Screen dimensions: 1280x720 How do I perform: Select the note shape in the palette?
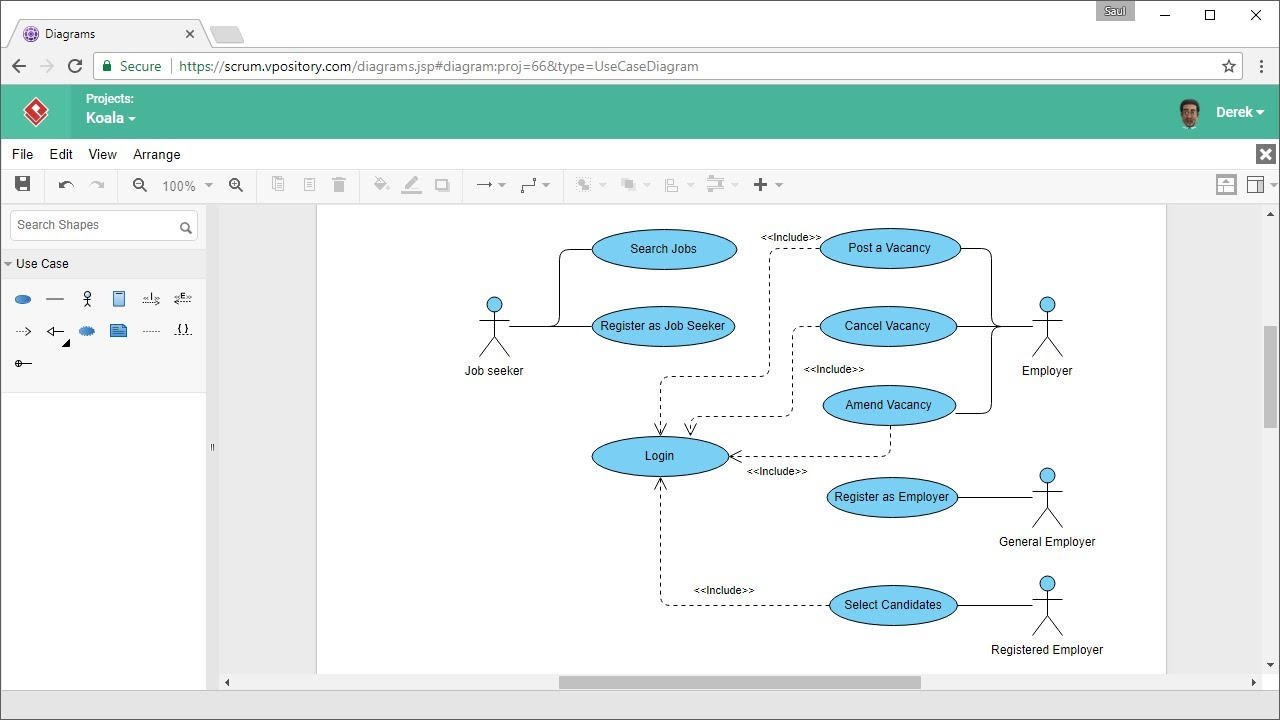(119, 330)
